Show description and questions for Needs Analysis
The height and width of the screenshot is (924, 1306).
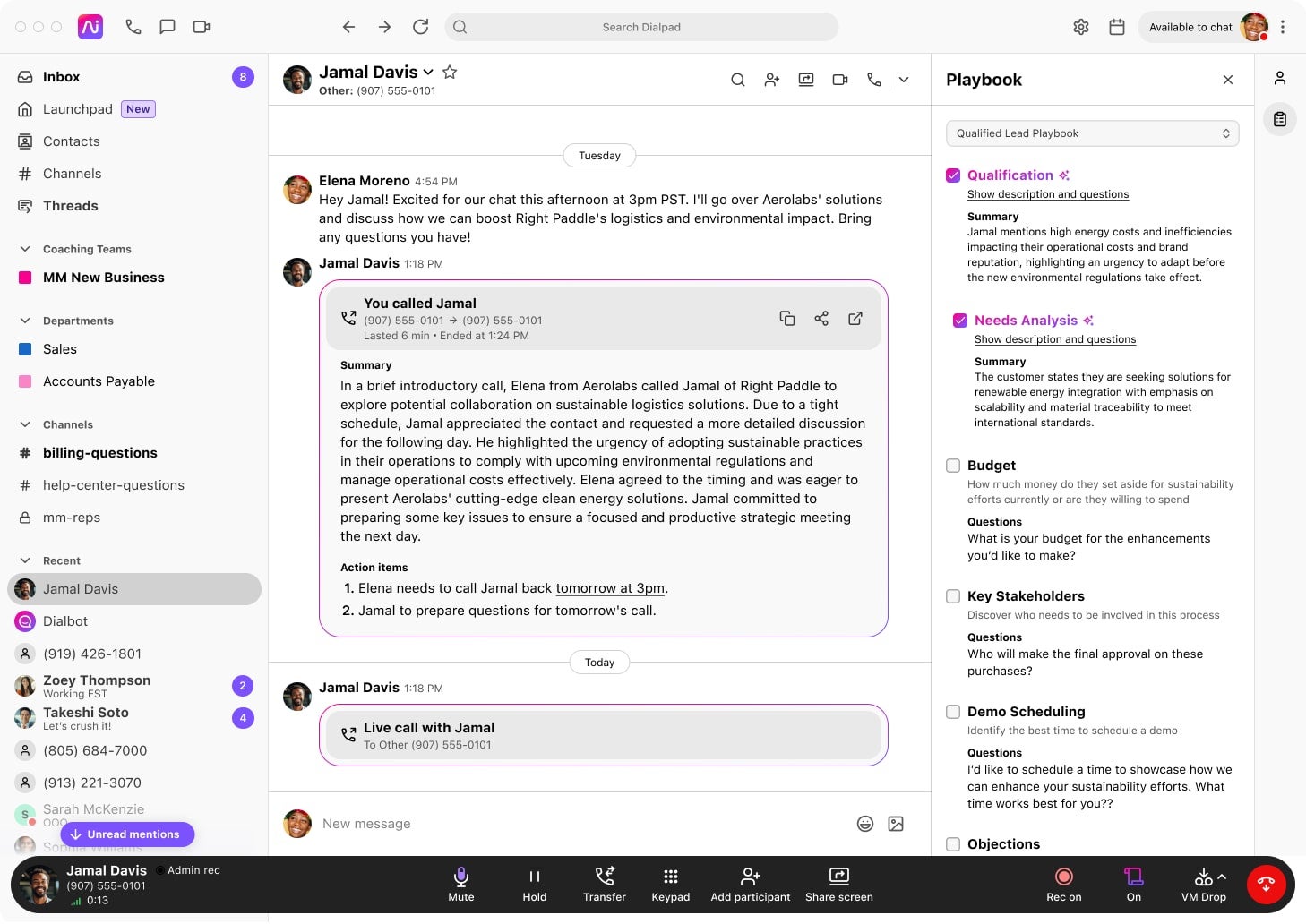point(1055,339)
